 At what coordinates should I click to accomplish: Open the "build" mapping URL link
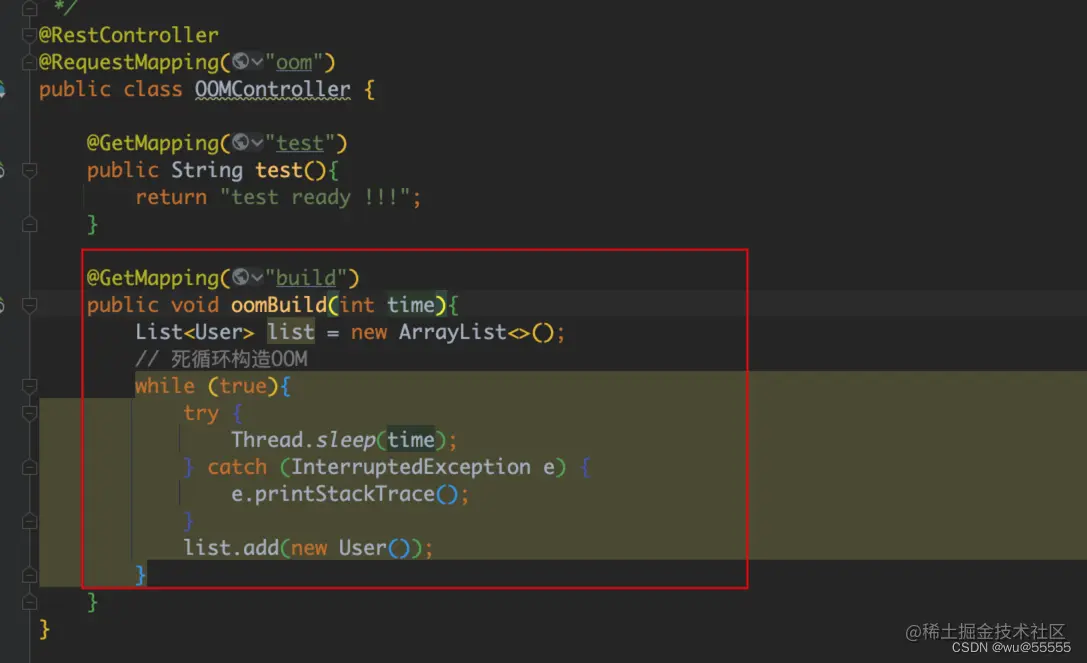coord(306,277)
